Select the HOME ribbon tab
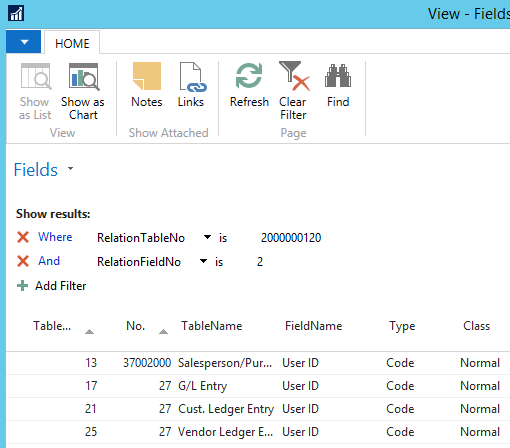Viewport: 510px width, 448px height. [72, 43]
